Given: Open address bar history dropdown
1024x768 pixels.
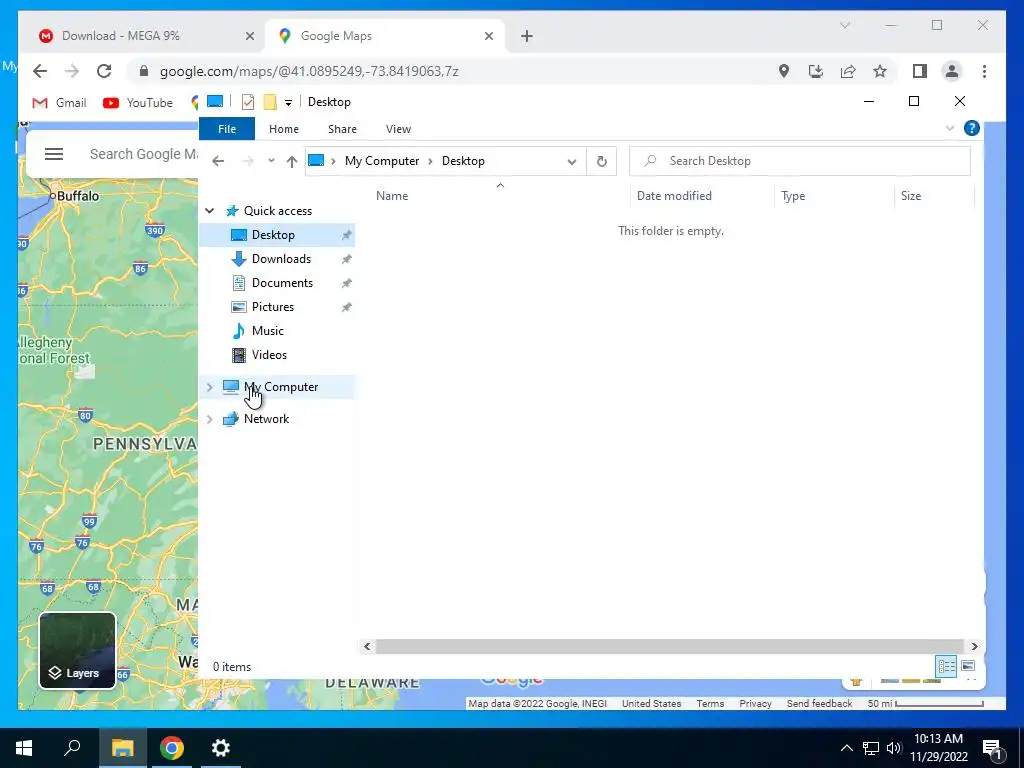Looking at the screenshot, I should click(x=571, y=161).
